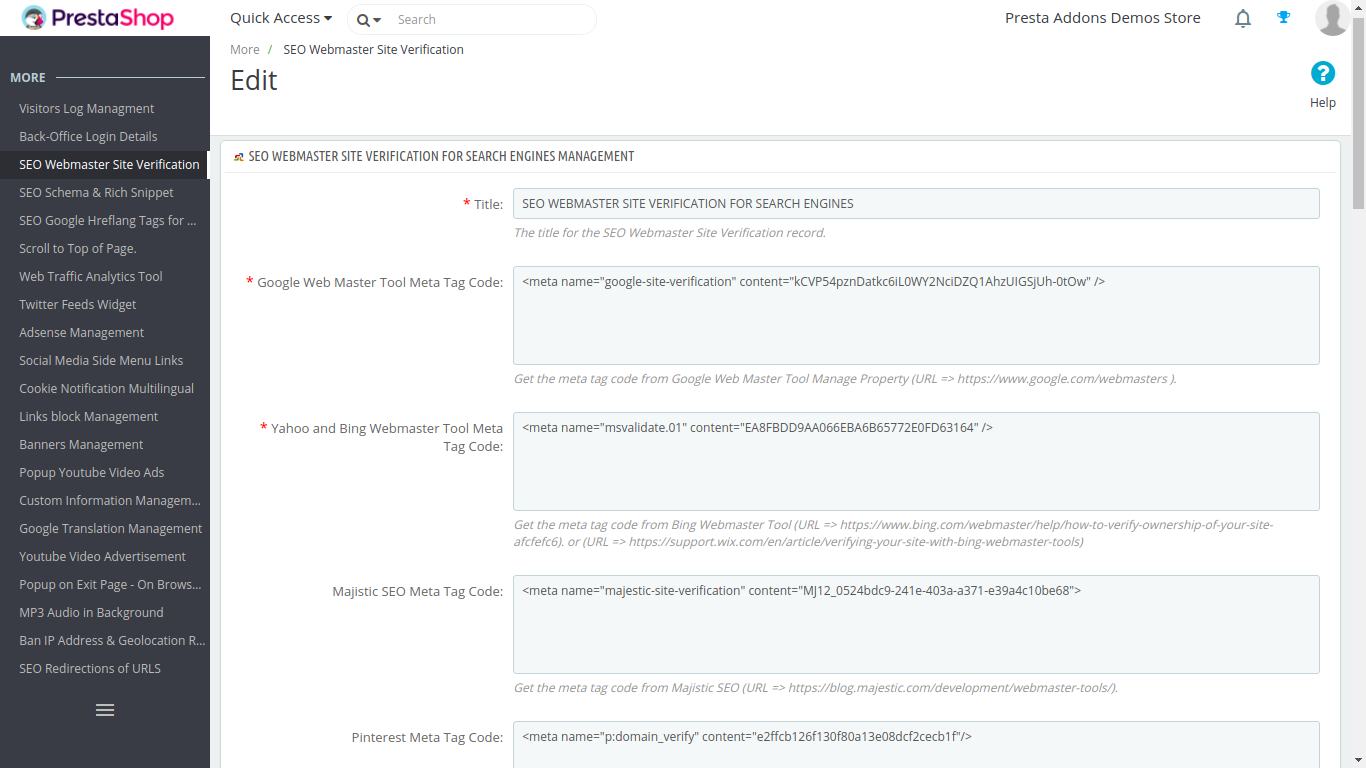Image resolution: width=1366 pixels, height=768 pixels.
Task: Open SEO Schema & Rich Snippet
Action: (x=105, y=192)
